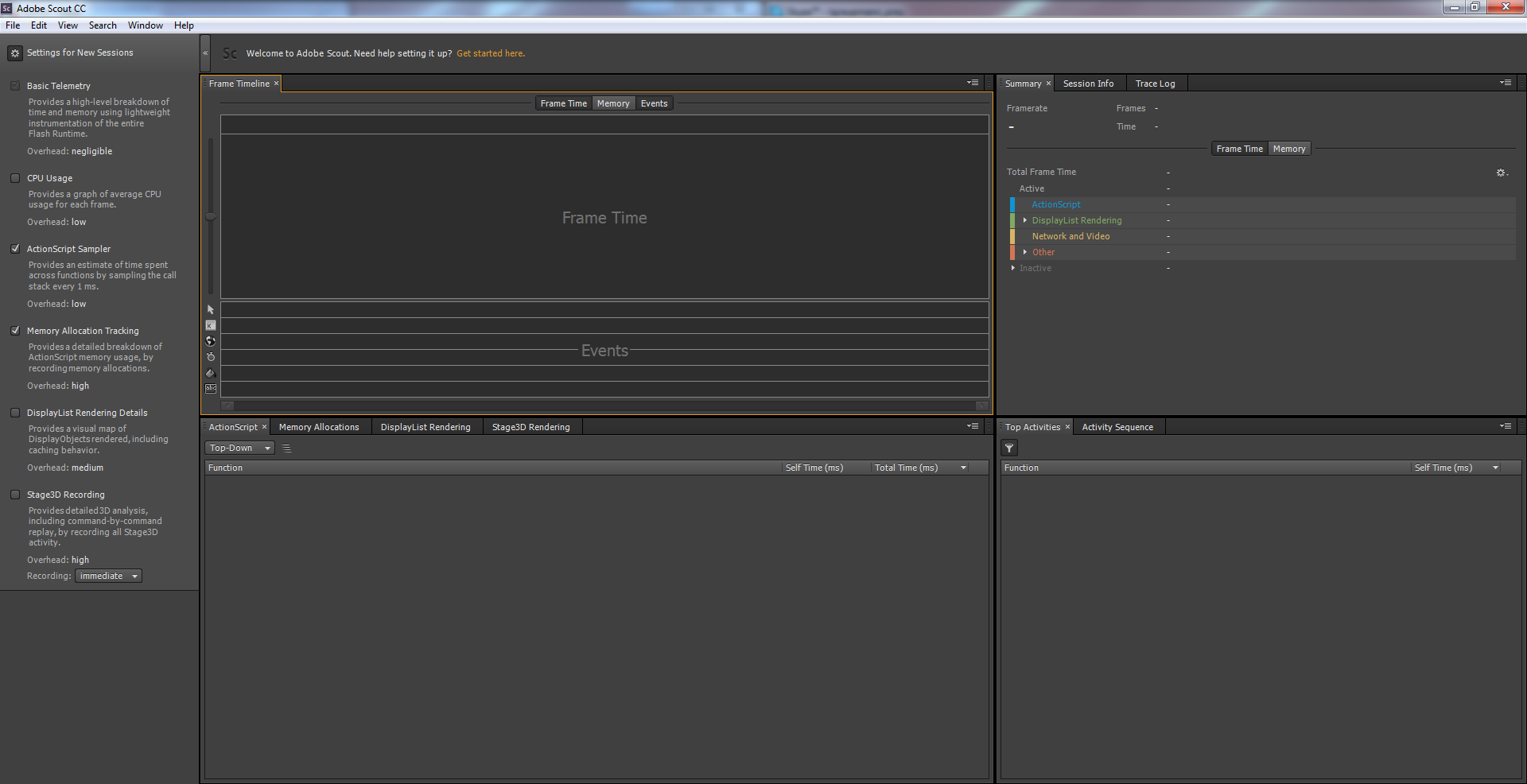The height and width of the screenshot is (784, 1527).
Task: Click the Network and Video color bar
Action: [x=1012, y=236]
